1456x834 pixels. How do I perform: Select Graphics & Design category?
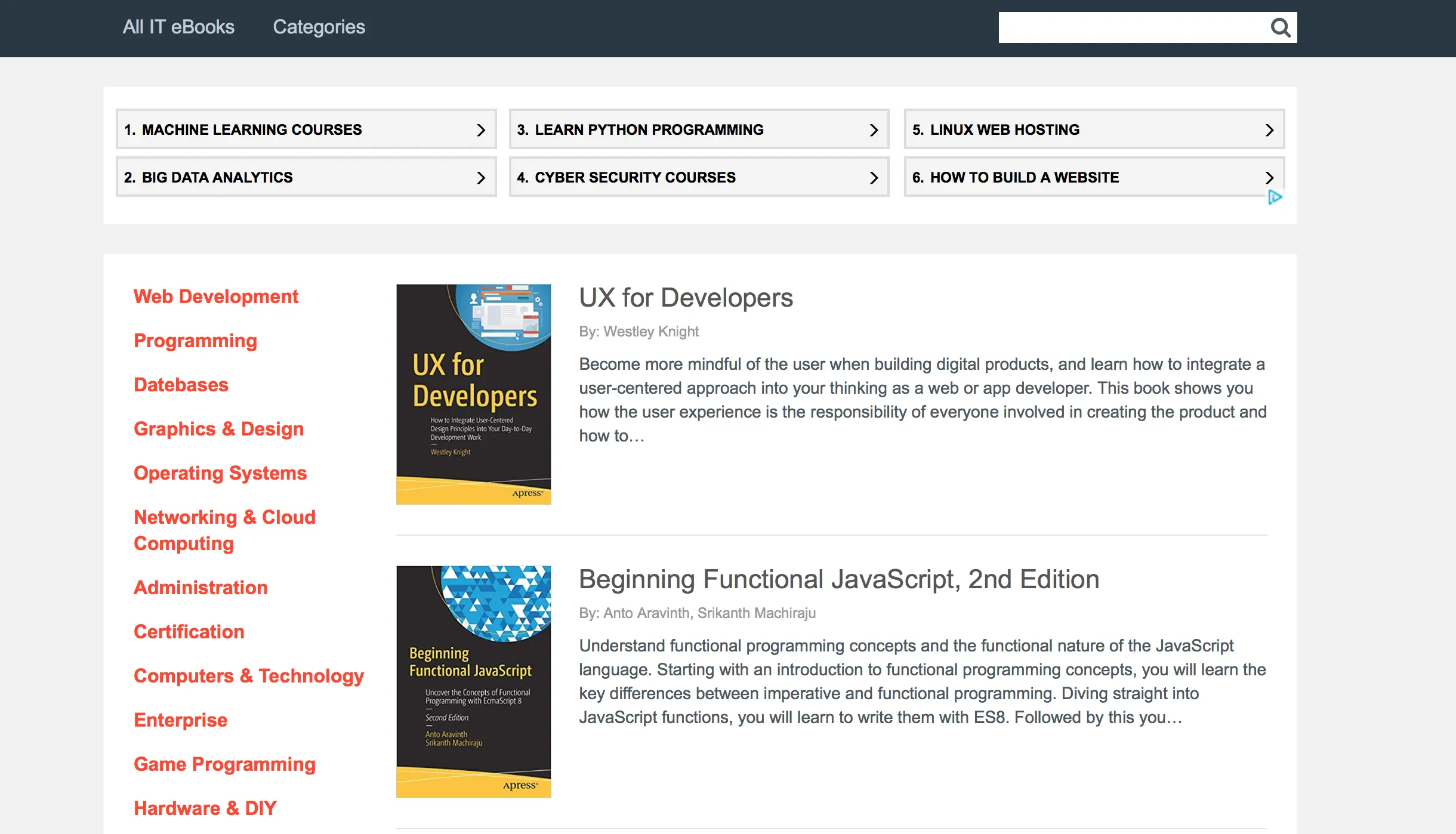tap(218, 429)
